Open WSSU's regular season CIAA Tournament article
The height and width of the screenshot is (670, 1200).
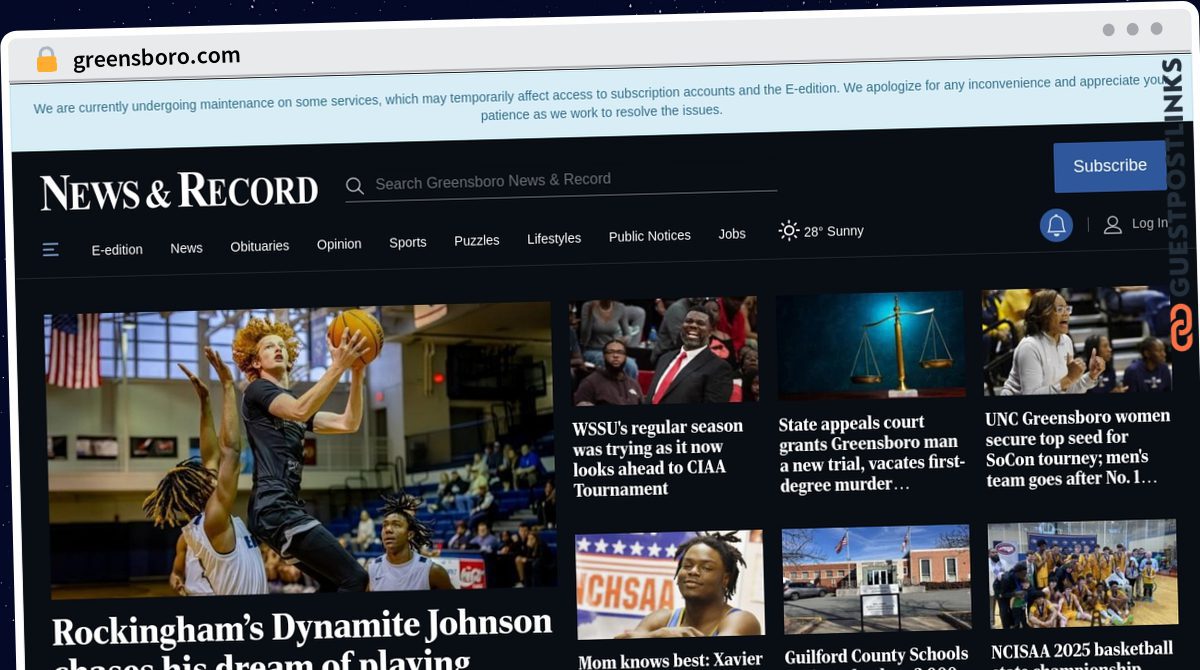pyautogui.click(x=657, y=457)
